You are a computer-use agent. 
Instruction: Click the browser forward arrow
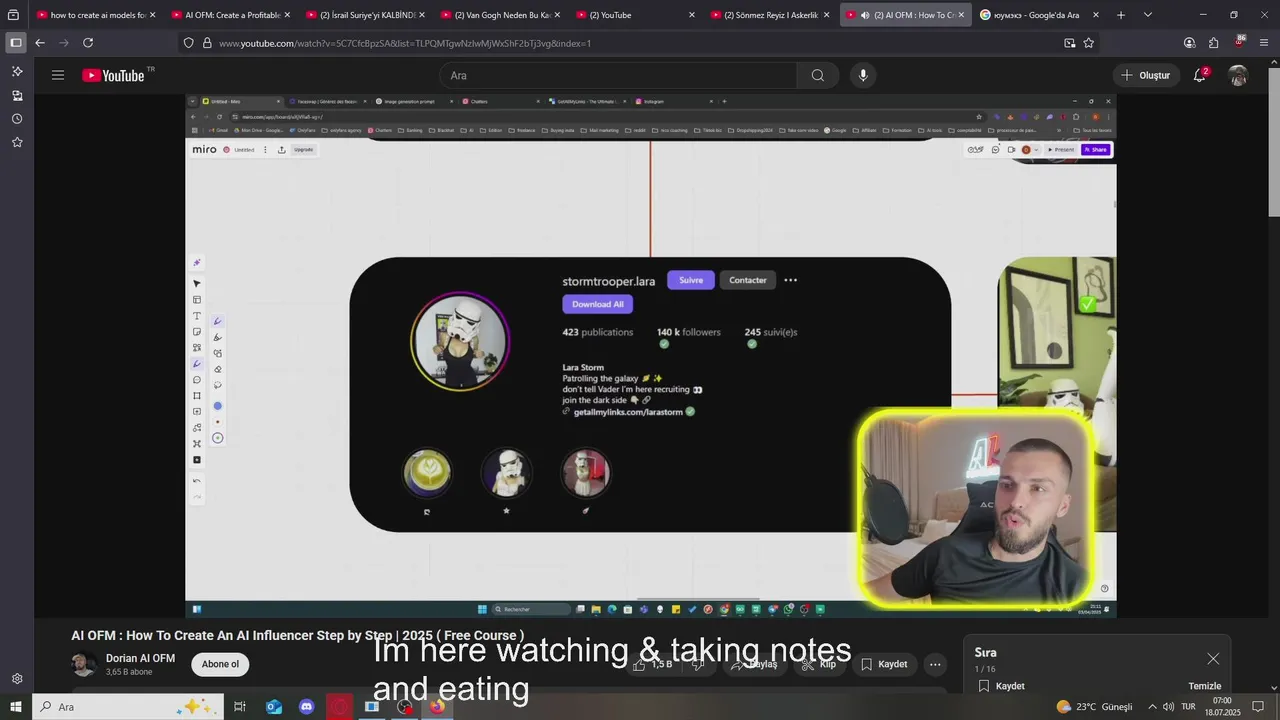[x=64, y=43]
